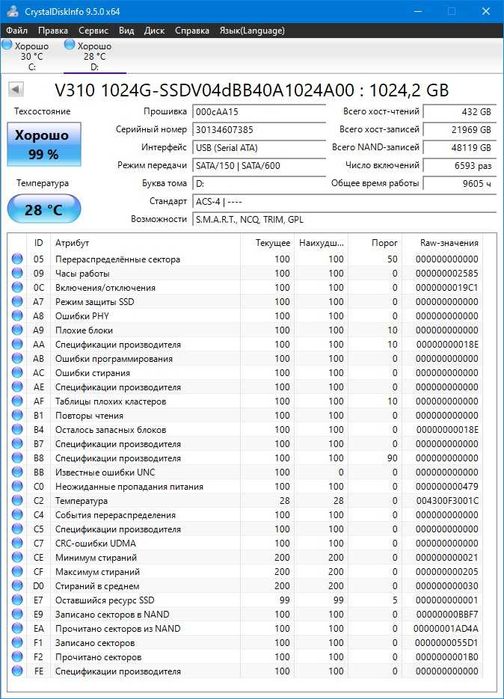This screenshot has width=504, height=699.
Task: Click the Хорошо 99 % health status button
Action: [x=44, y=144]
